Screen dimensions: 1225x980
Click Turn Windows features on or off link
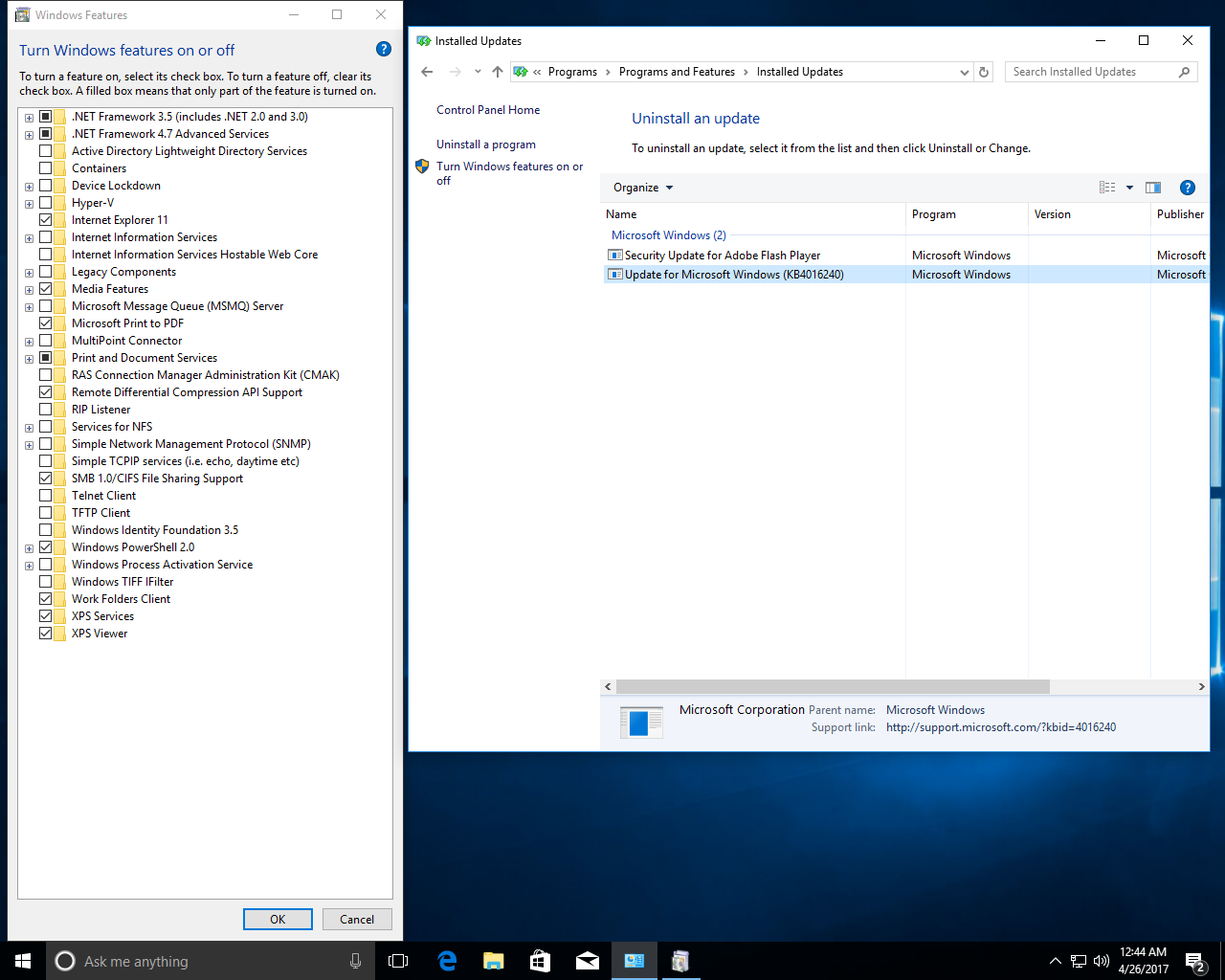[x=509, y=173]
